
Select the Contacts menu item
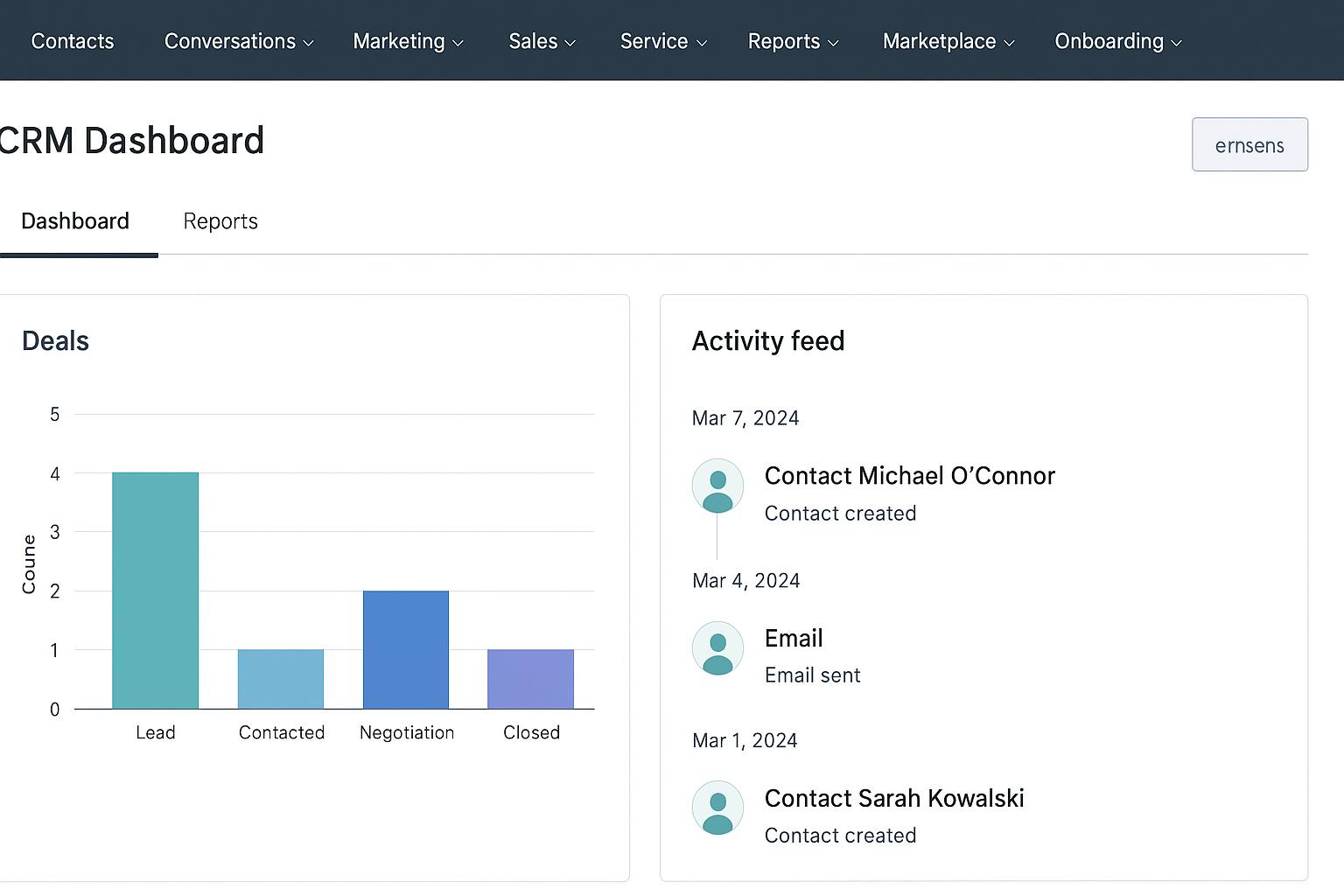72,41
